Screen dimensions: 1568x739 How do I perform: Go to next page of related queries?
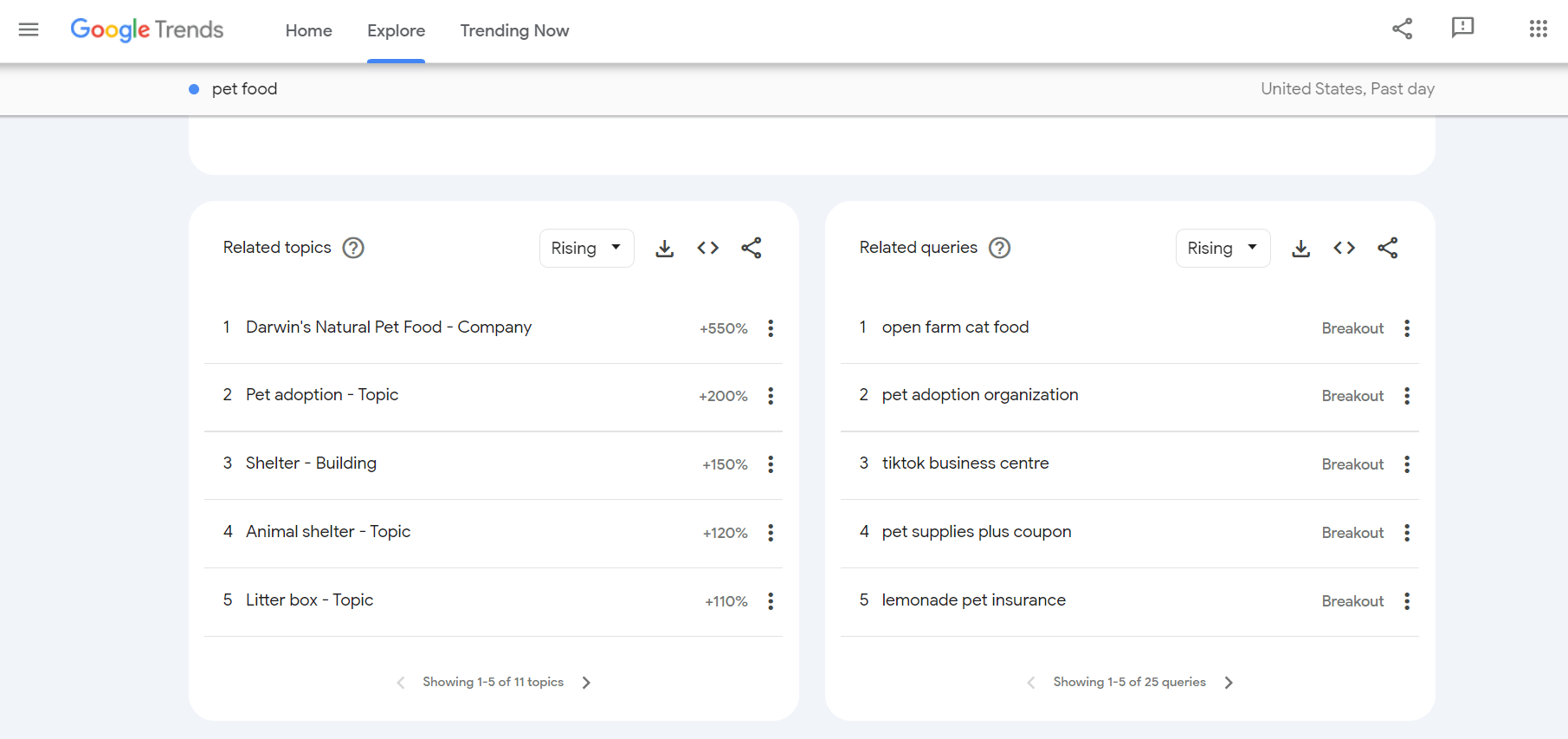point(1229,683)
